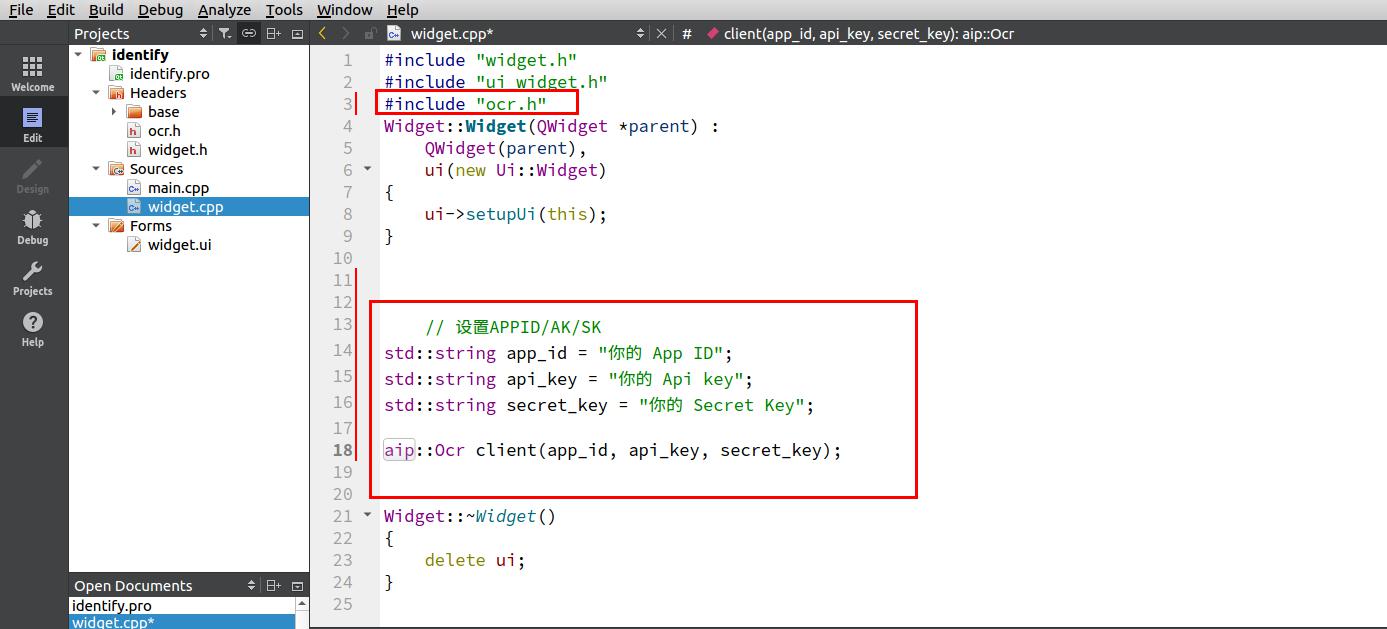Close the Open Documents panel
The height and width of the screenshot is (629, 1387).
(x=297, y=586)
